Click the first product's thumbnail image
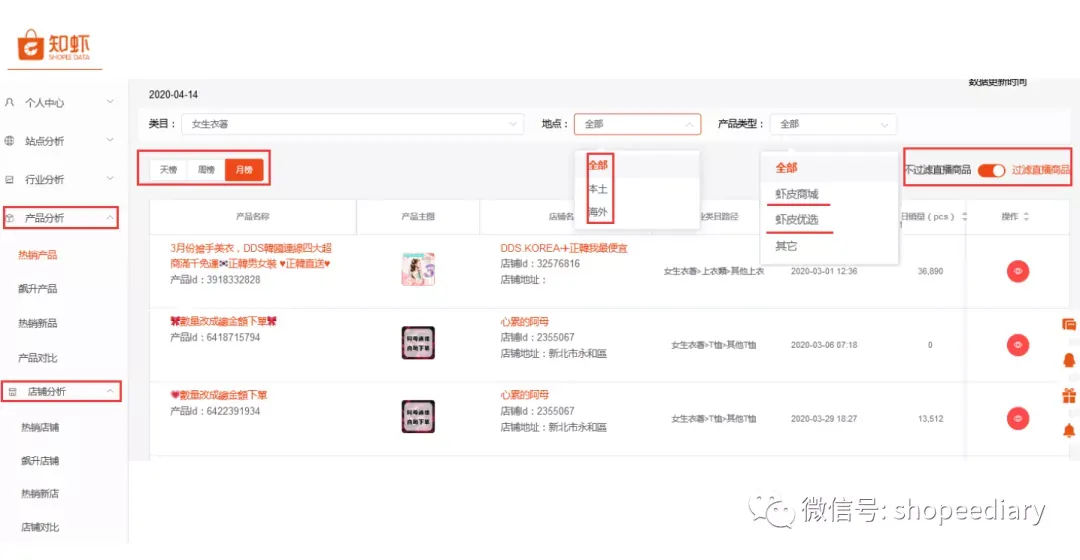1080x560 pixels. (x=418, y=269)
